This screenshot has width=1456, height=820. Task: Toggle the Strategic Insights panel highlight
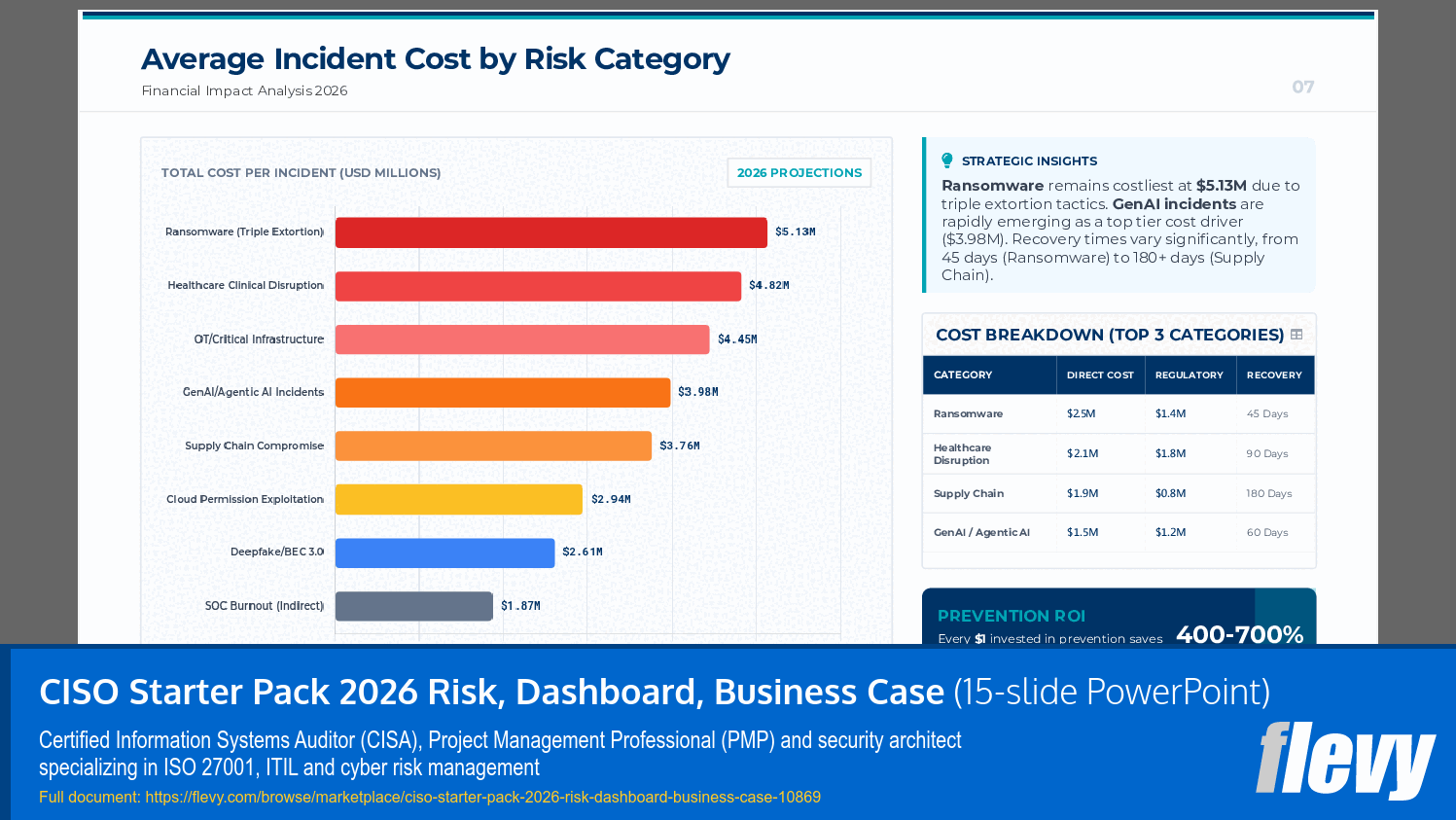[x=1119, y=214]
